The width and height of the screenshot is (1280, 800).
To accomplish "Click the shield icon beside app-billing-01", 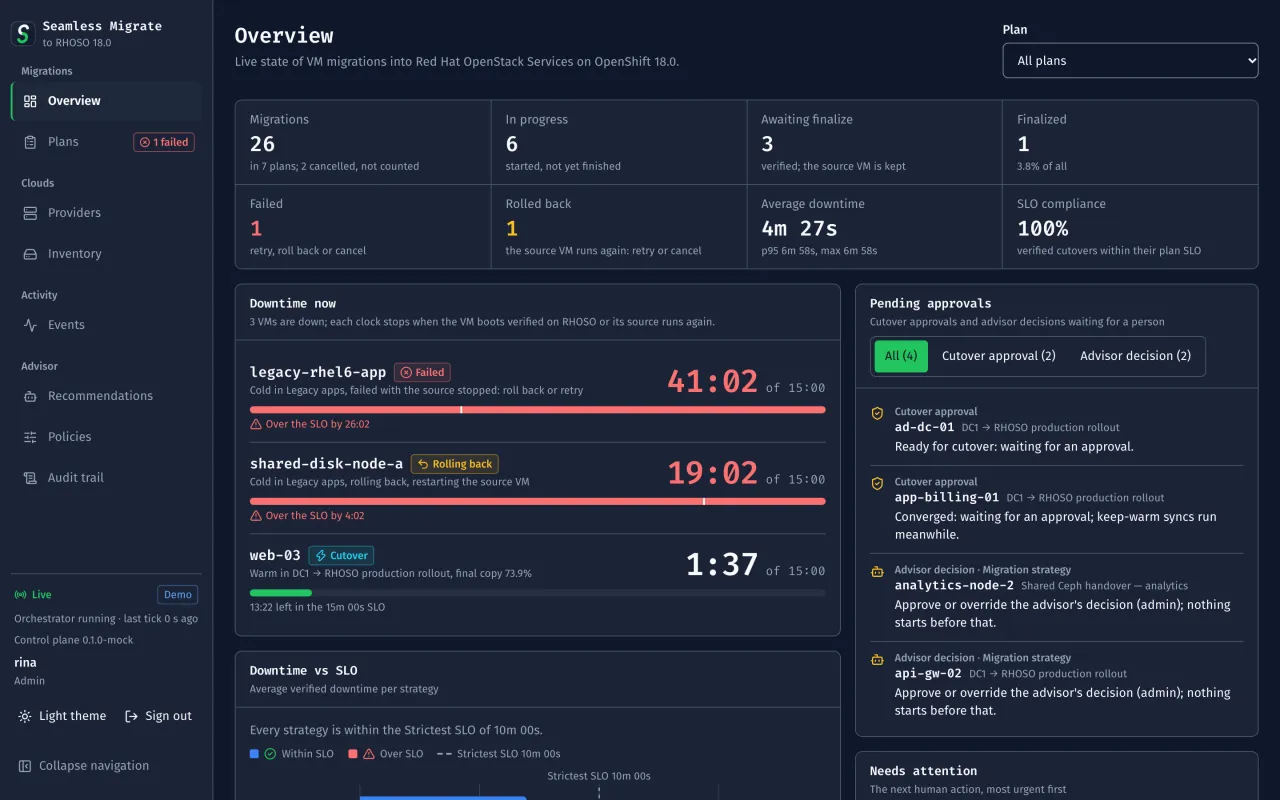I will point(877,482).
